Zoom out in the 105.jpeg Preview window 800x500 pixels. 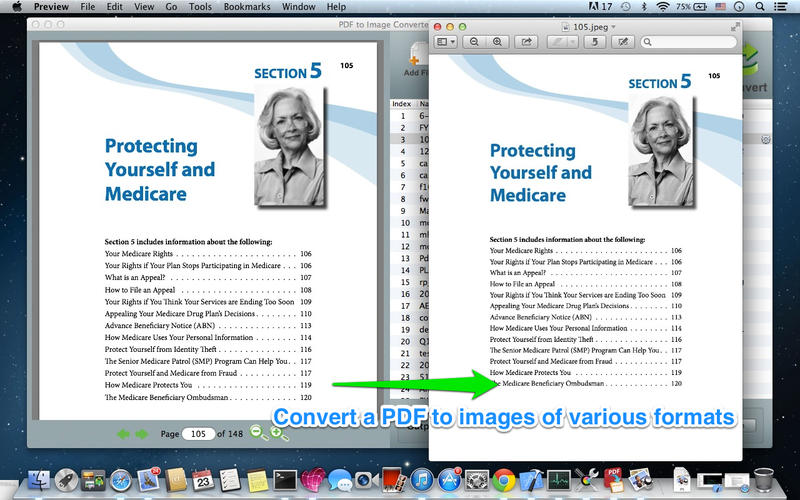[x=474, y=42]
